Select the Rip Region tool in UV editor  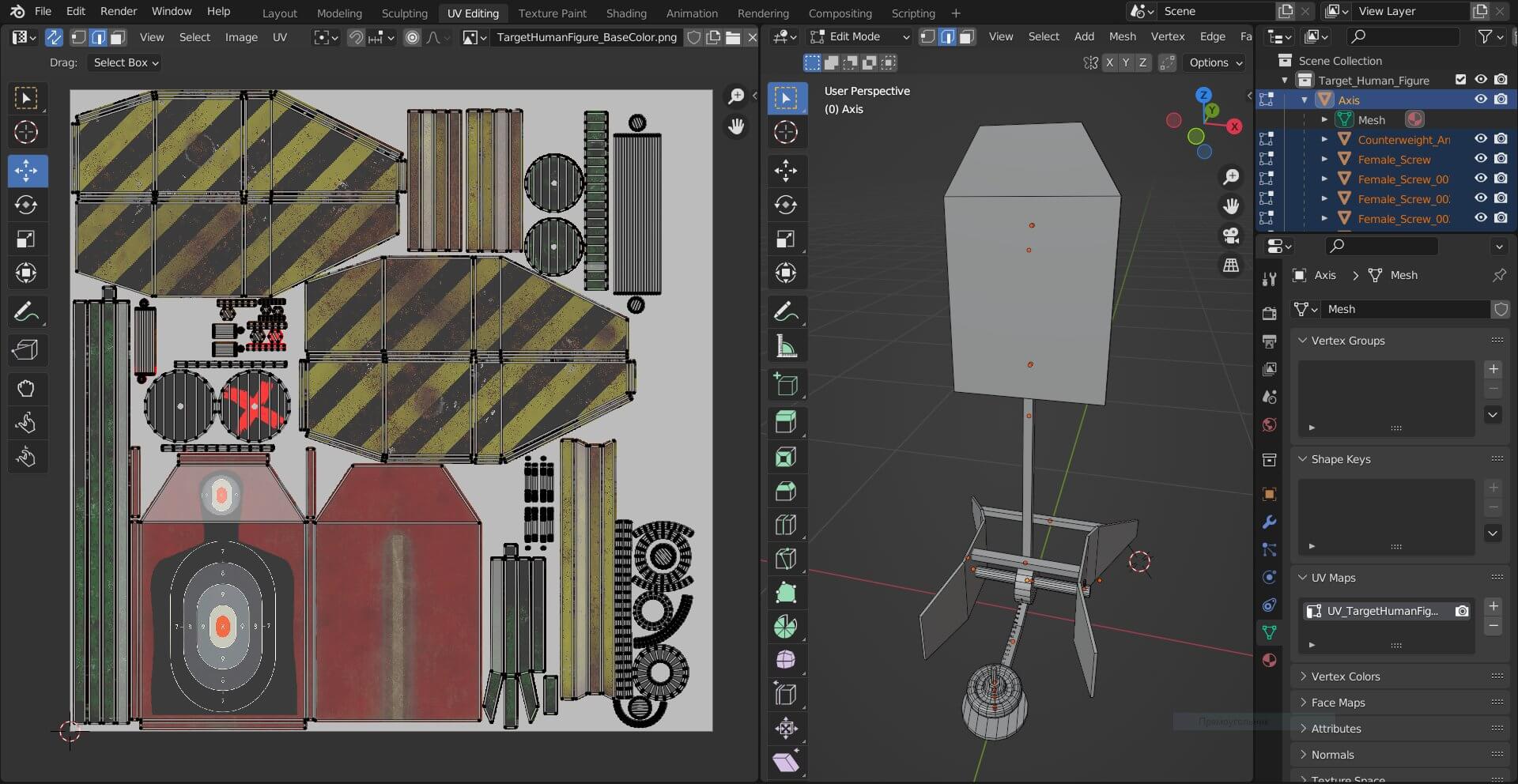[x=26, y=349]
